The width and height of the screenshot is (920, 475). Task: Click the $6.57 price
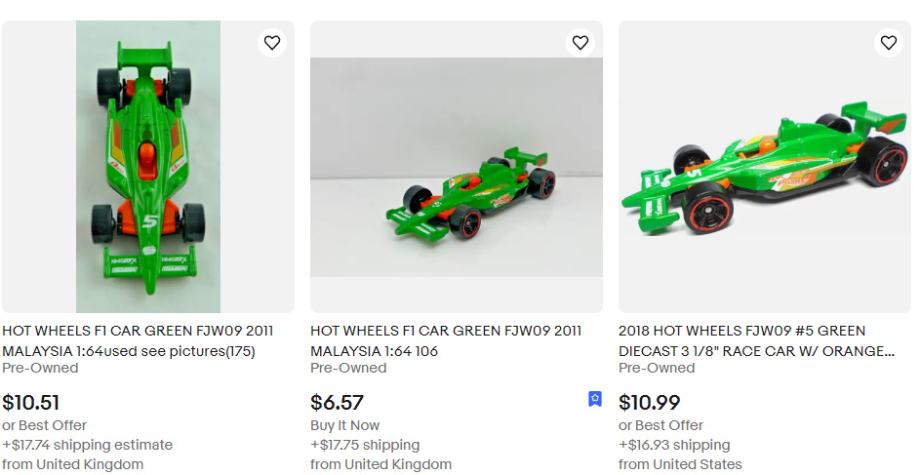337,403
